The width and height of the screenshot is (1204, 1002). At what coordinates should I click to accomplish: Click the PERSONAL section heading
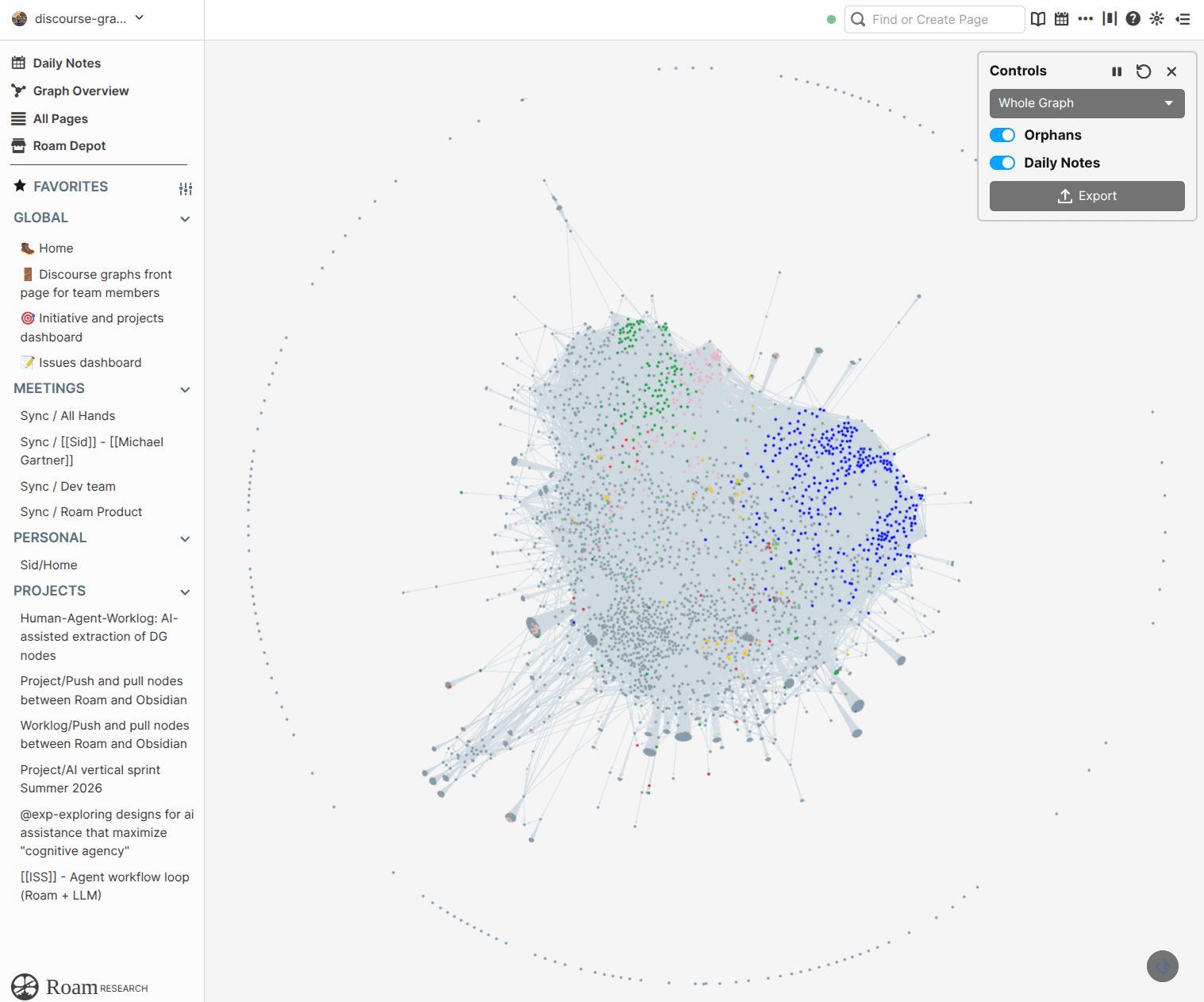(50, 538)
